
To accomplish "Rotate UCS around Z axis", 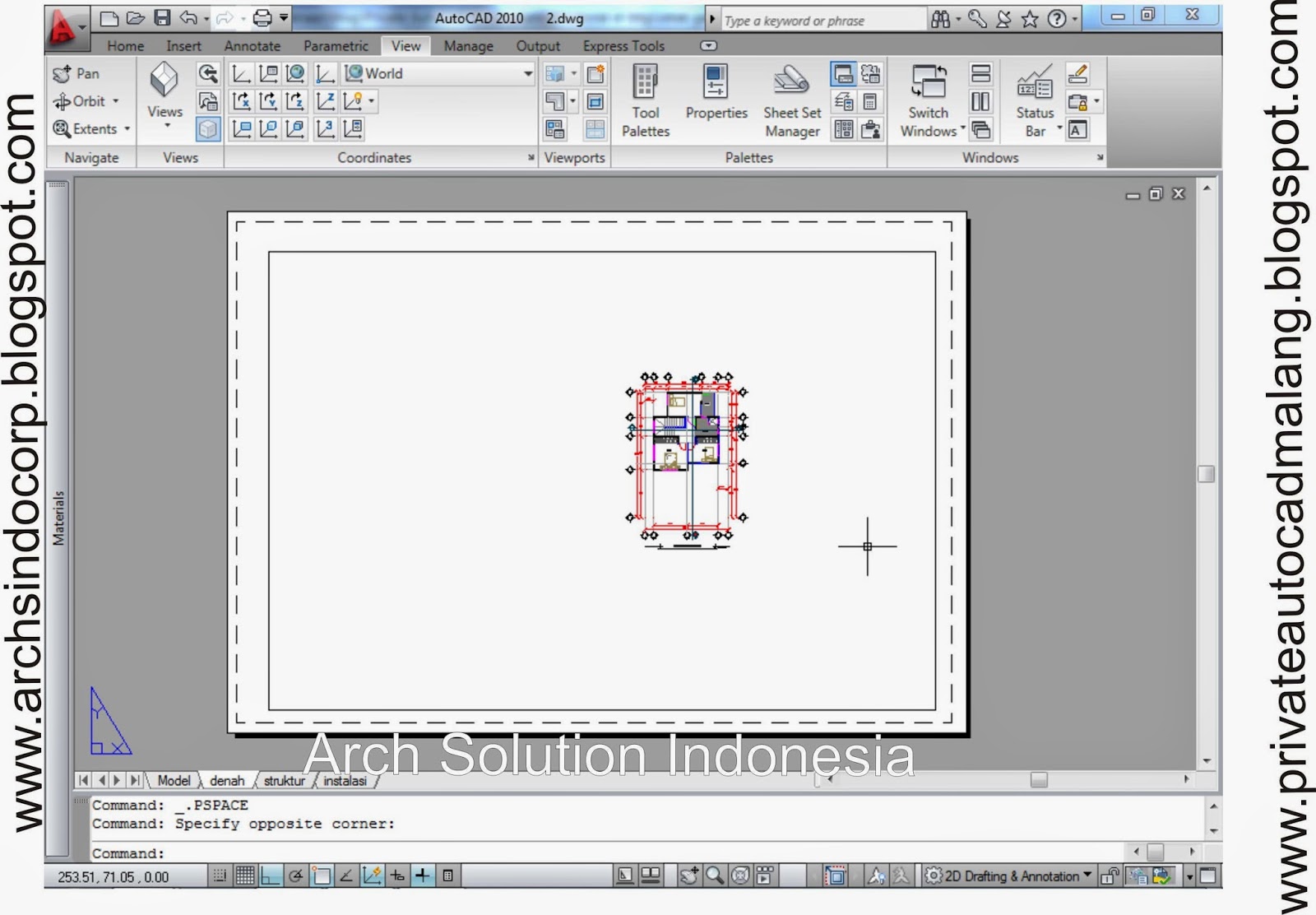I will 295,101.
